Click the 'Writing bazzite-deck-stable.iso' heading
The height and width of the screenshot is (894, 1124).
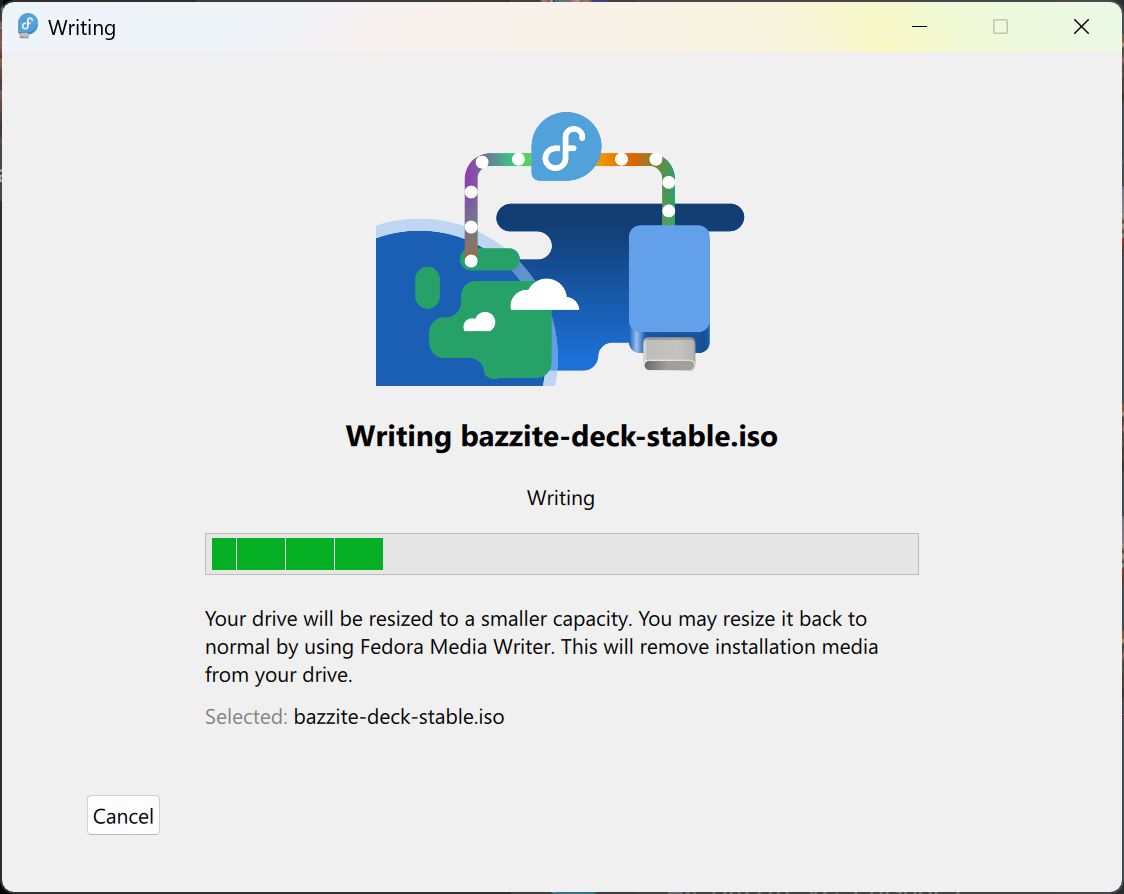click(x=561, y=436)
